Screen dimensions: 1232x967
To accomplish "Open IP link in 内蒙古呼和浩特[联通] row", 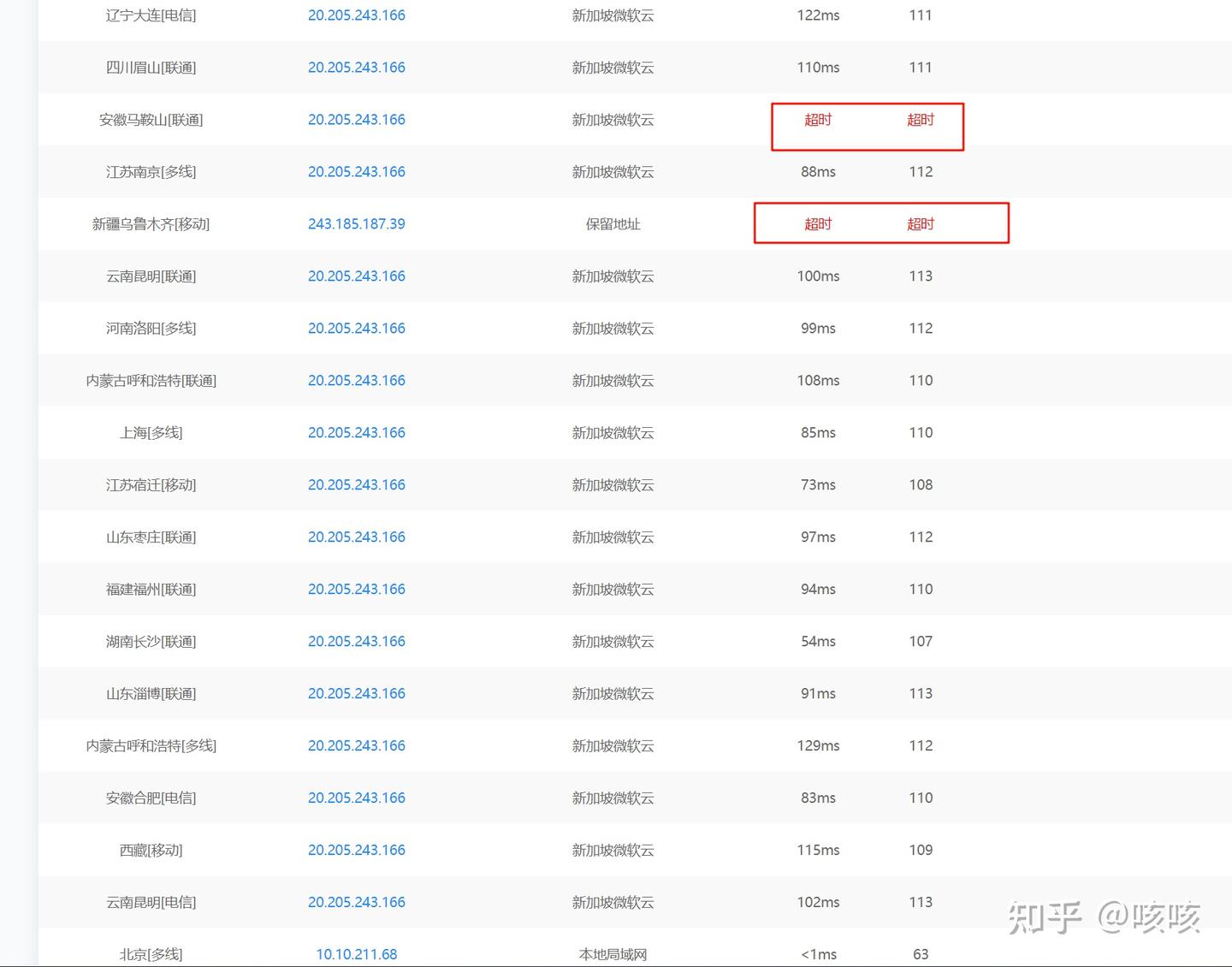I will click(x=357, y=381).
